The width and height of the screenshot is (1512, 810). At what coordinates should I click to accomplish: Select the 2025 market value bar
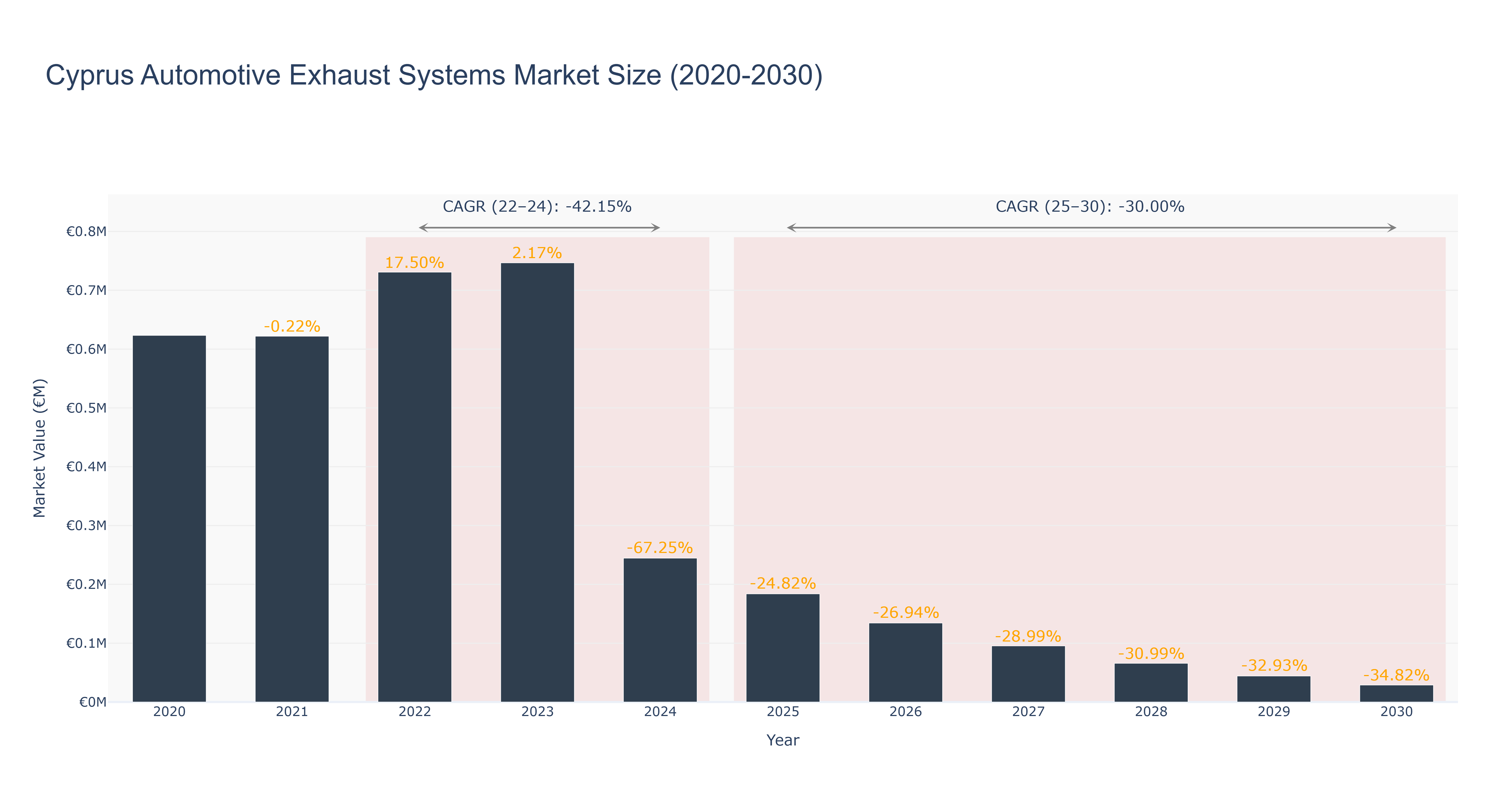782,648
